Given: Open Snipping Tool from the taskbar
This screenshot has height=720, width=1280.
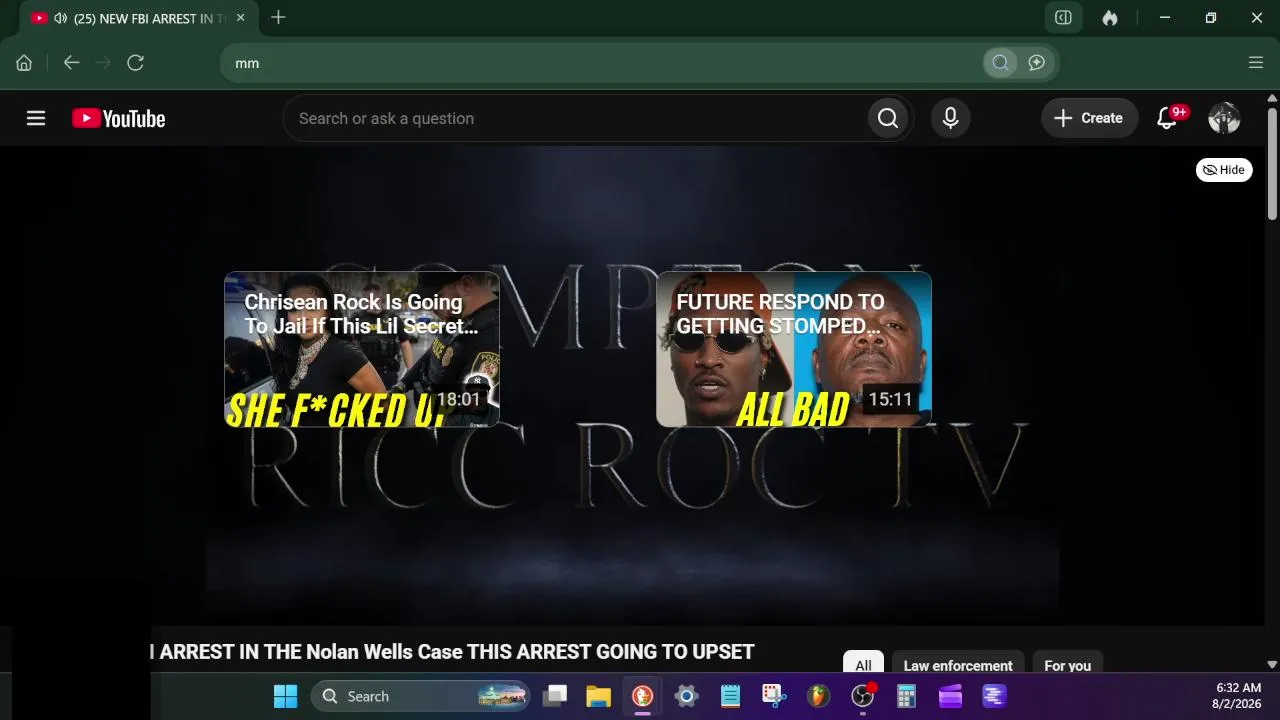Looking at the screenshot, I should point(774,696).
